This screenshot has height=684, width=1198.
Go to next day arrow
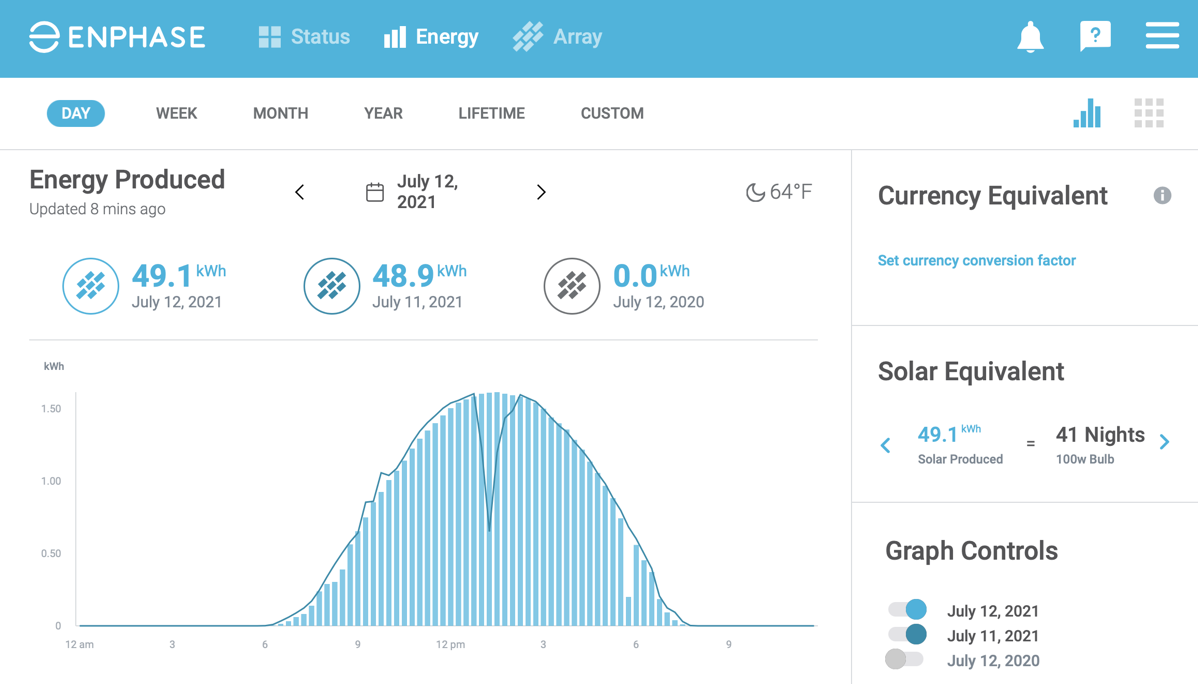tap(541, 192)
